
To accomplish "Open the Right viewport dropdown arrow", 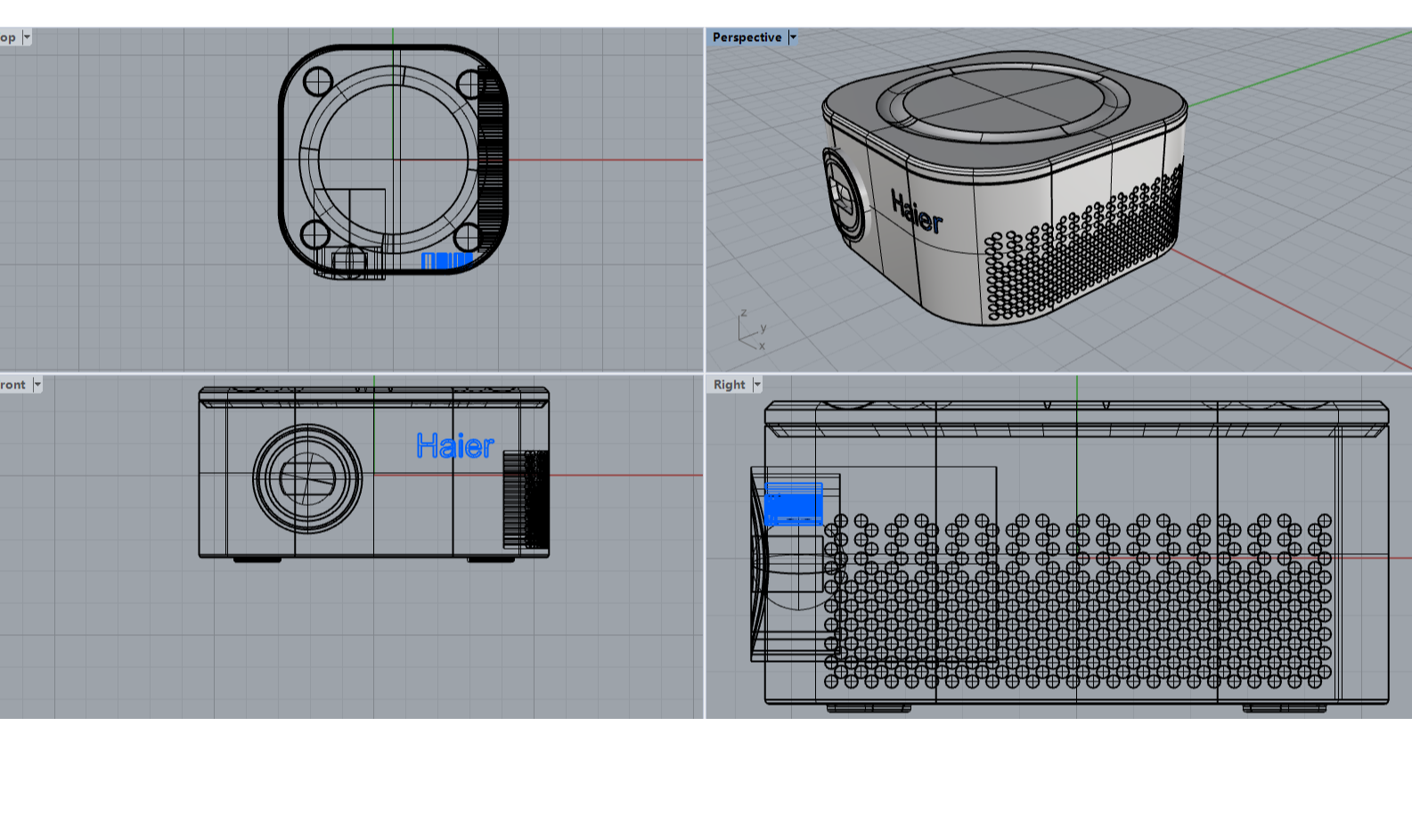I will tap(758, 385).
